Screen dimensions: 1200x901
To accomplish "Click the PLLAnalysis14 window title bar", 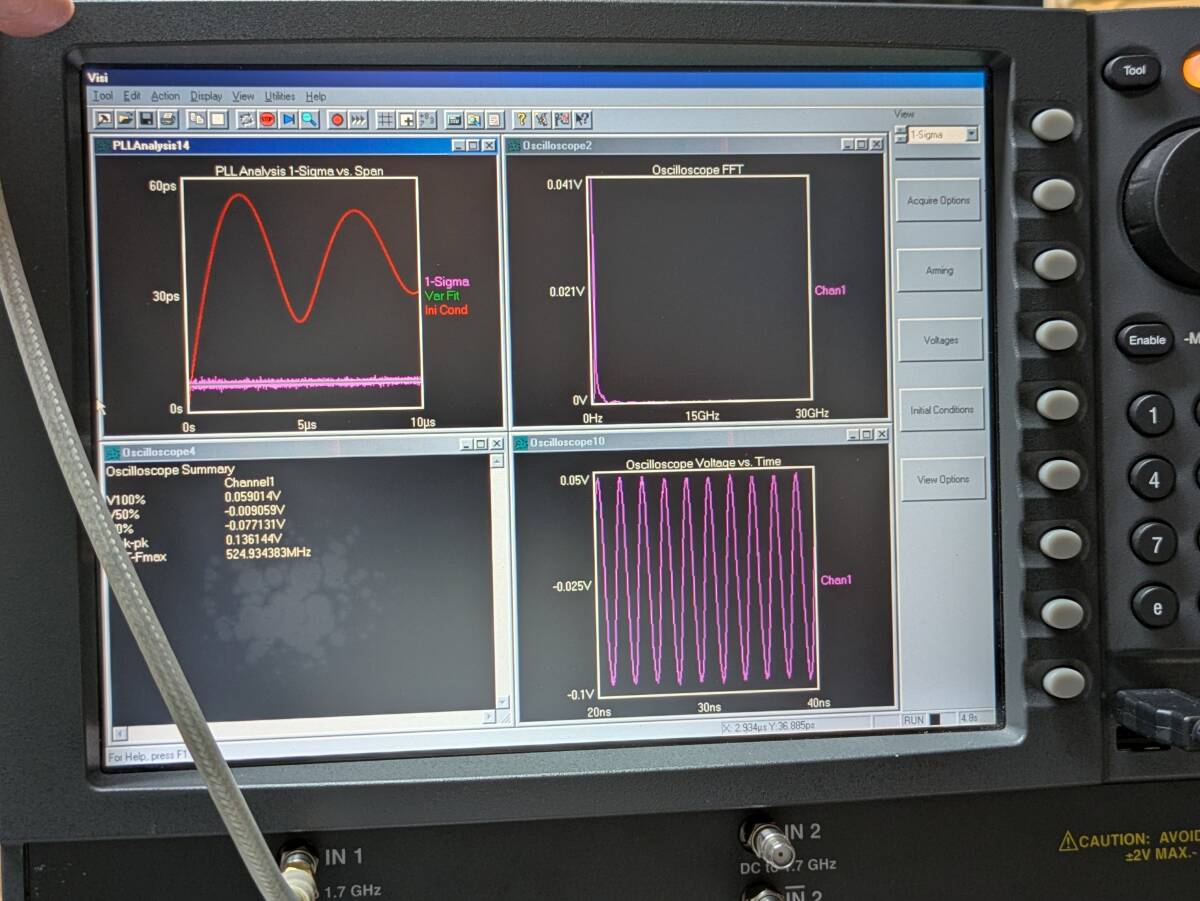I will click(x=280, y=145).
